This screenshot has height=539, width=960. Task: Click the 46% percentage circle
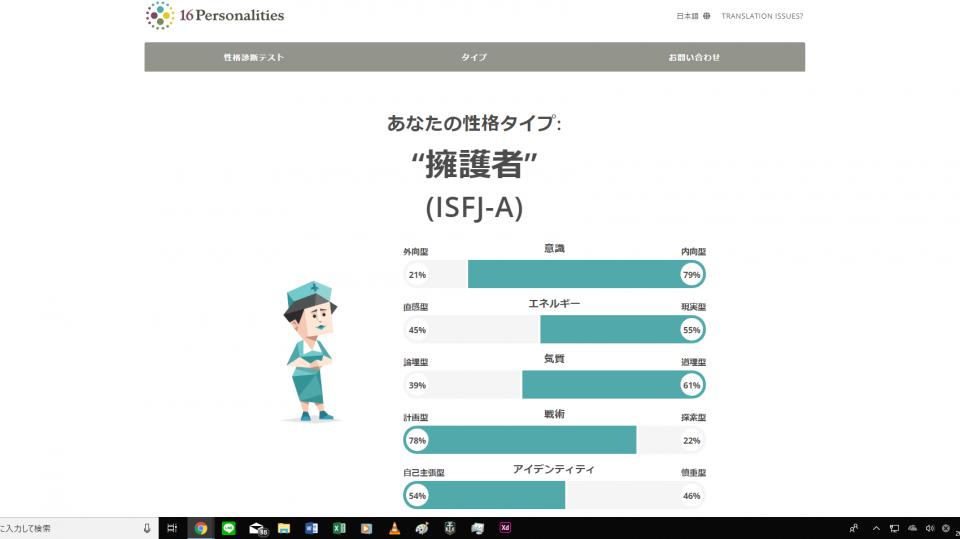point(691,496)
